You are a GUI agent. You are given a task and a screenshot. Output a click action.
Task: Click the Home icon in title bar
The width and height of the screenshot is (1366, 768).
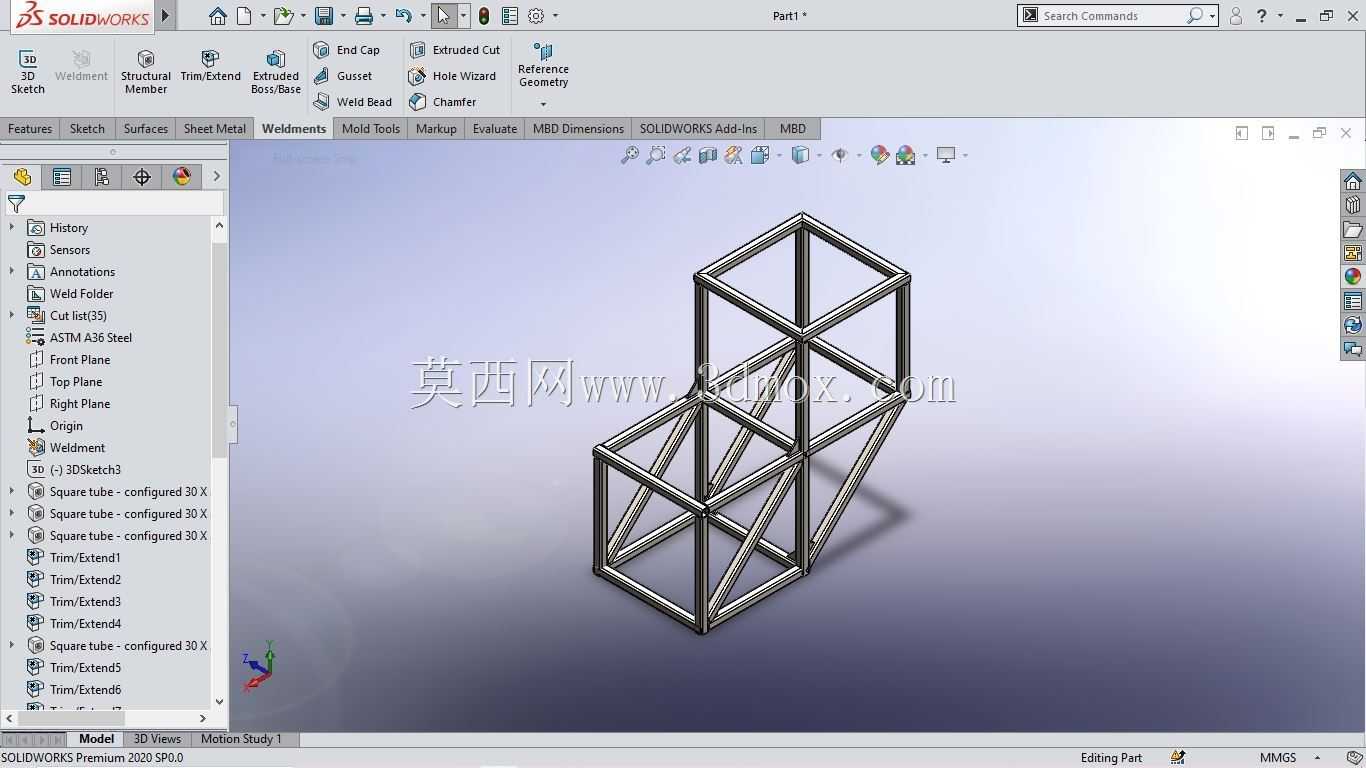click(x=218, y=16)
